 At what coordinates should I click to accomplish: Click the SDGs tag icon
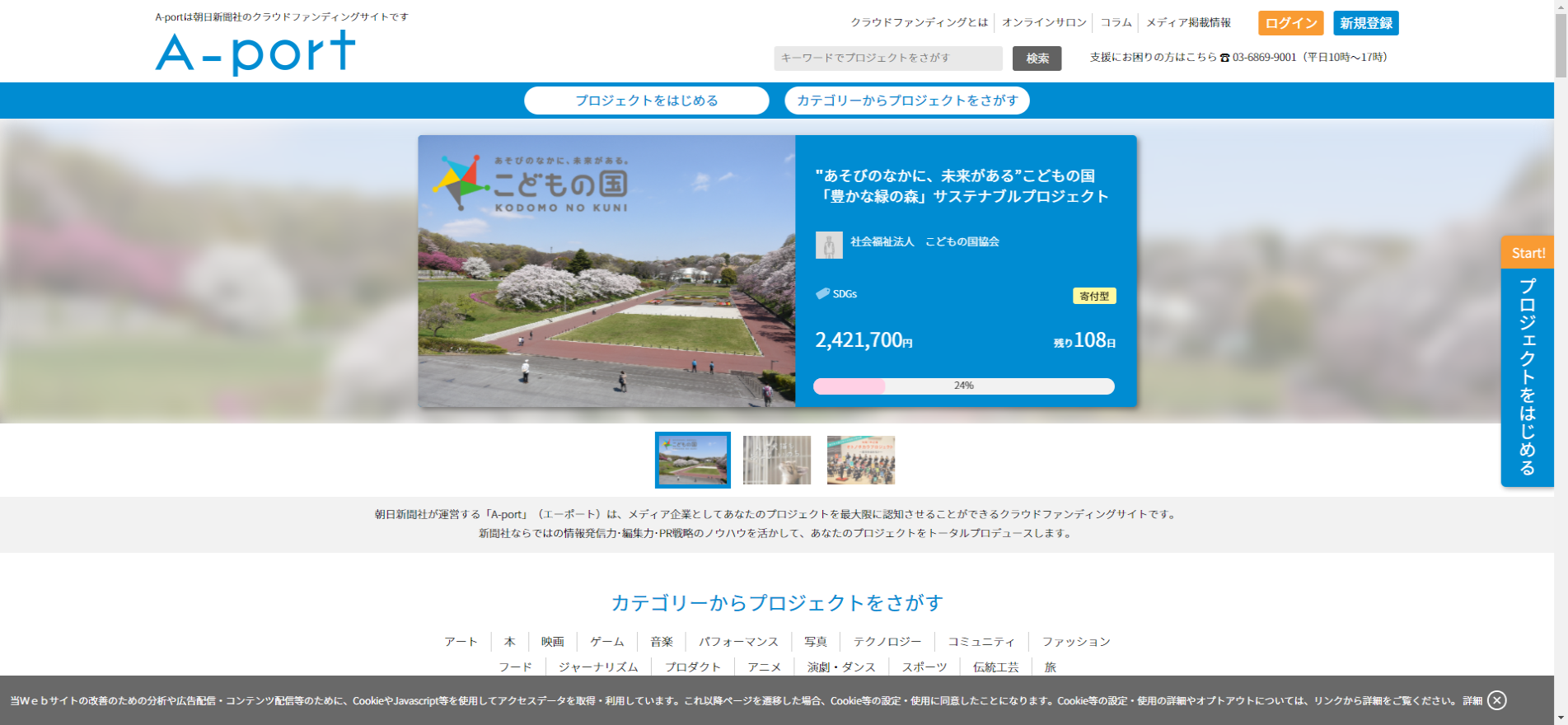pyautogui.click(x=822, y=293)
